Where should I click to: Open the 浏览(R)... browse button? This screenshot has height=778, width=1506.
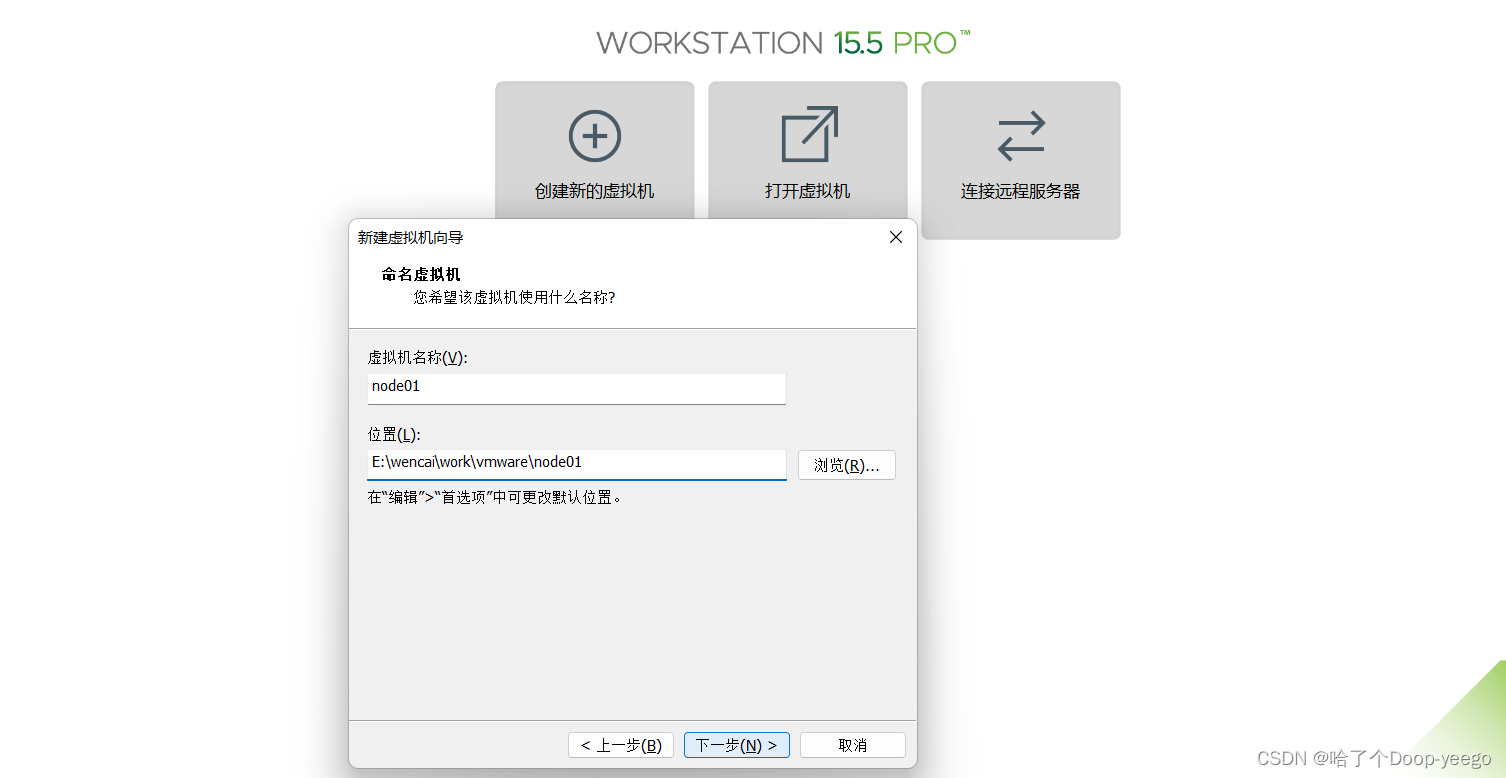[846, 465]
